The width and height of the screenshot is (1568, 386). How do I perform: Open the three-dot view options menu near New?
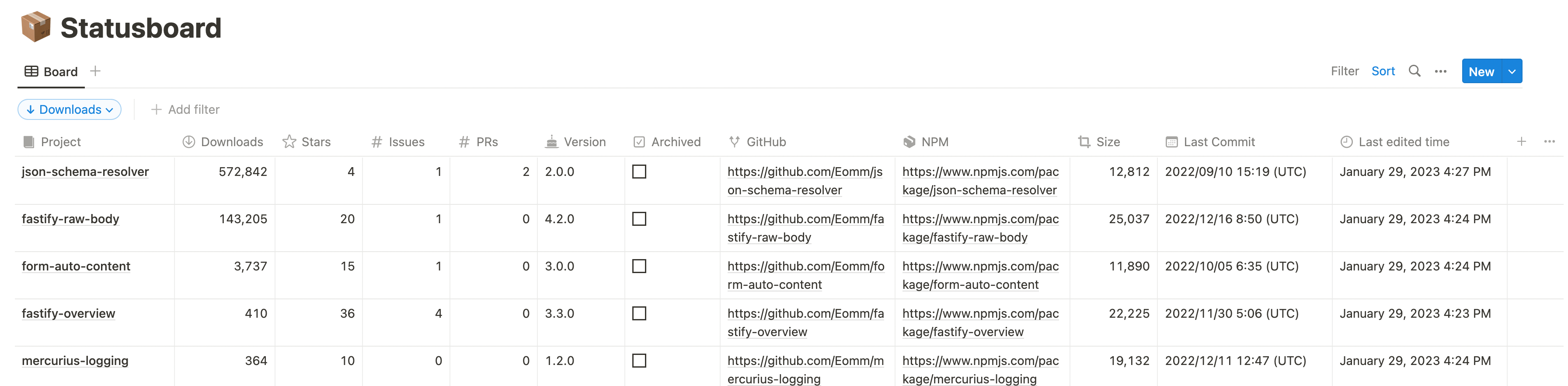[1440, 71]
